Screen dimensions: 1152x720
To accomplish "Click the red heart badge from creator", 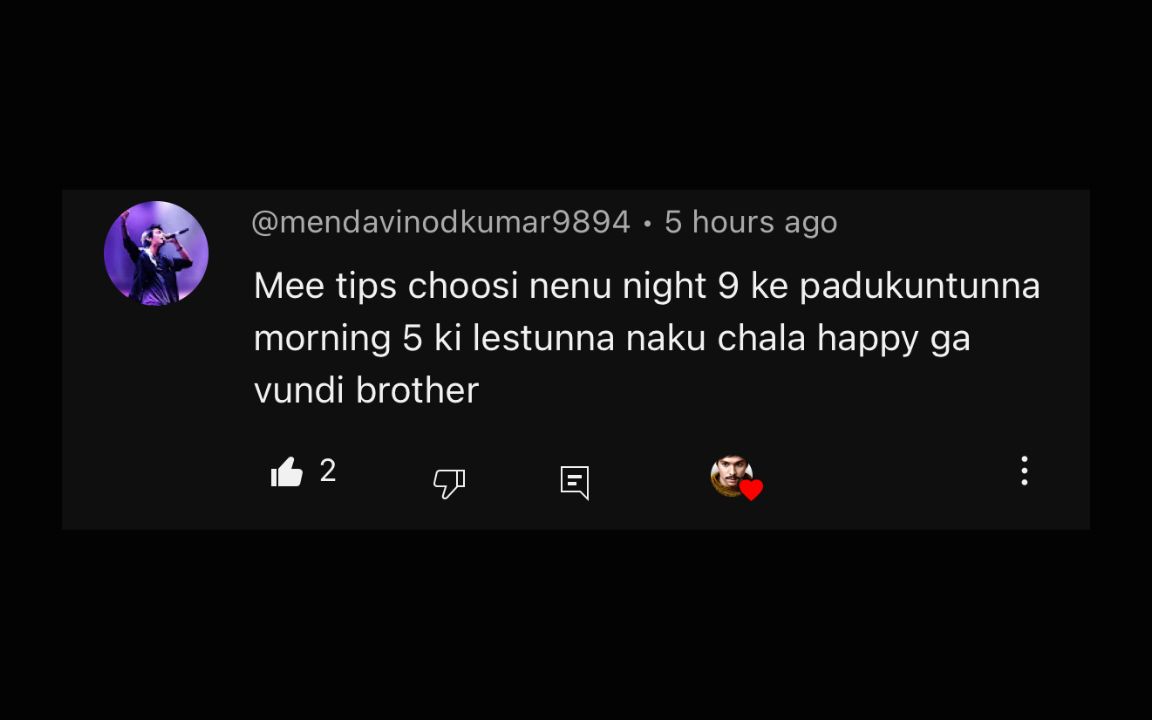I will click(751, 489).
